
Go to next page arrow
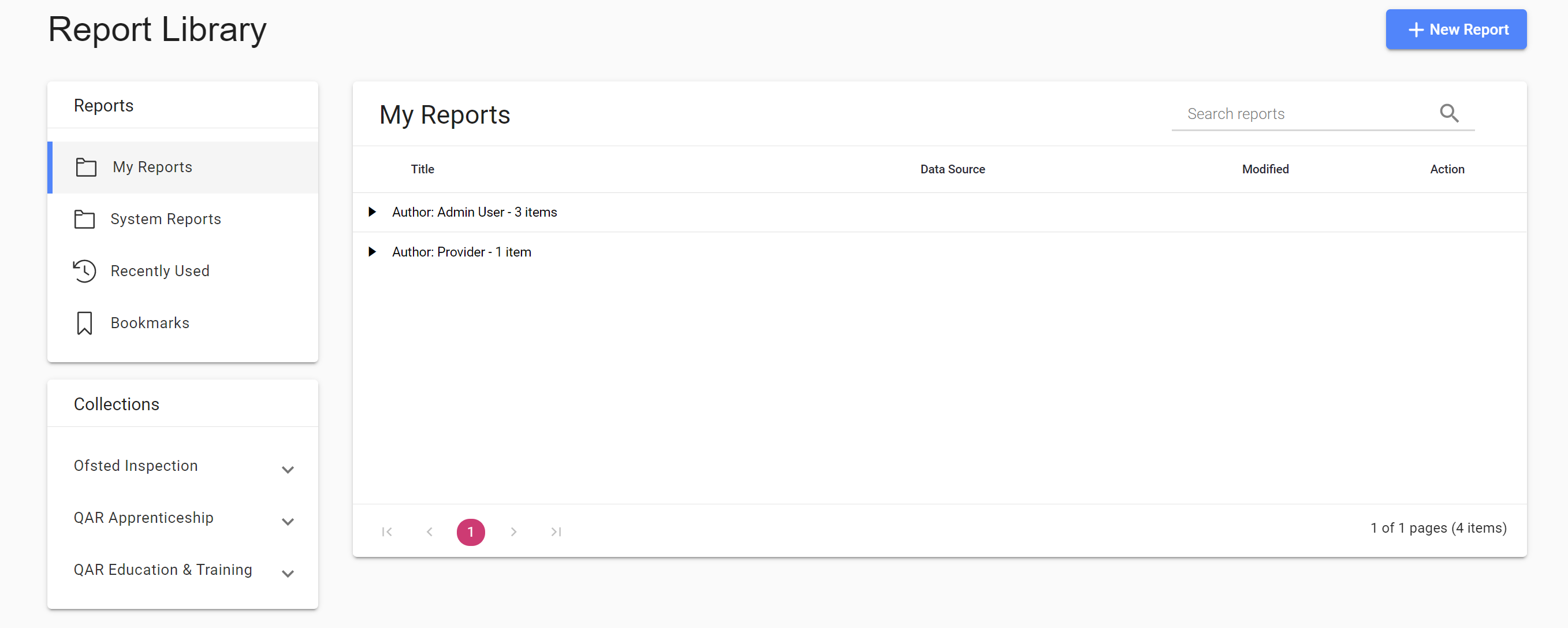pos(513,532)
